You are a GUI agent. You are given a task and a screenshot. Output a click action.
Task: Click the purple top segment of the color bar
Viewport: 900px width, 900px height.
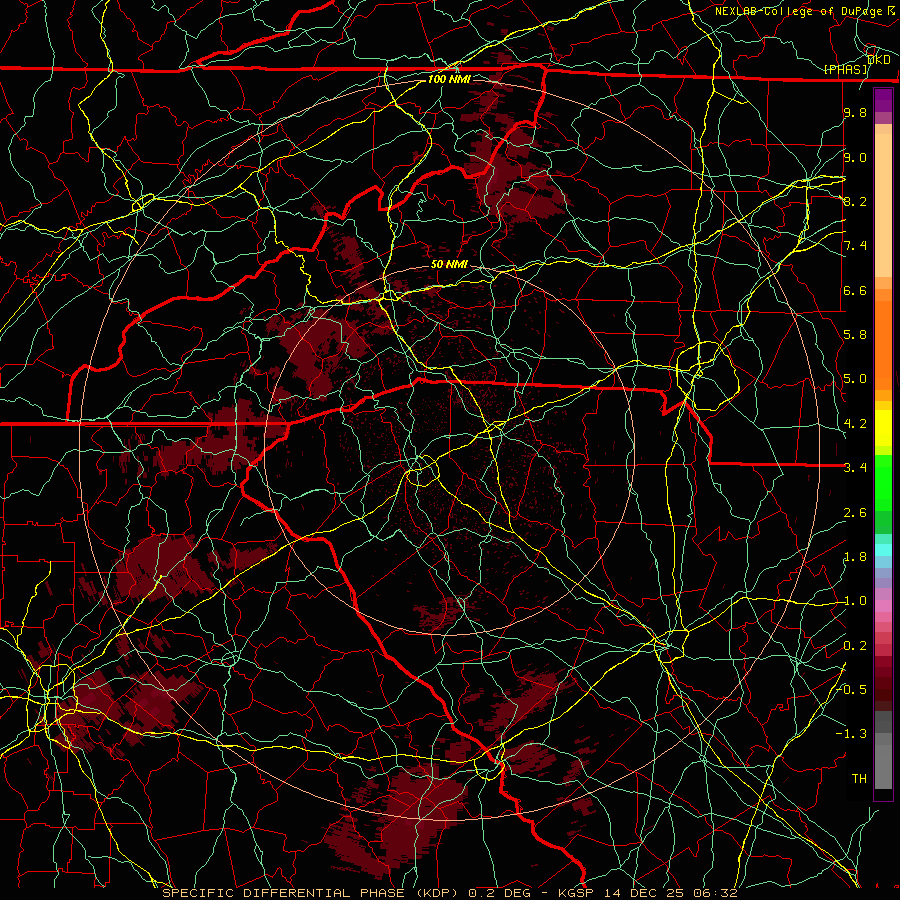pyautogui.click(x=883, y=100)
